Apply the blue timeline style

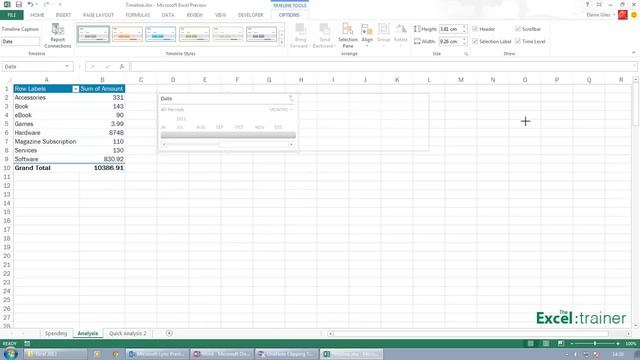[x=161, y=34]
